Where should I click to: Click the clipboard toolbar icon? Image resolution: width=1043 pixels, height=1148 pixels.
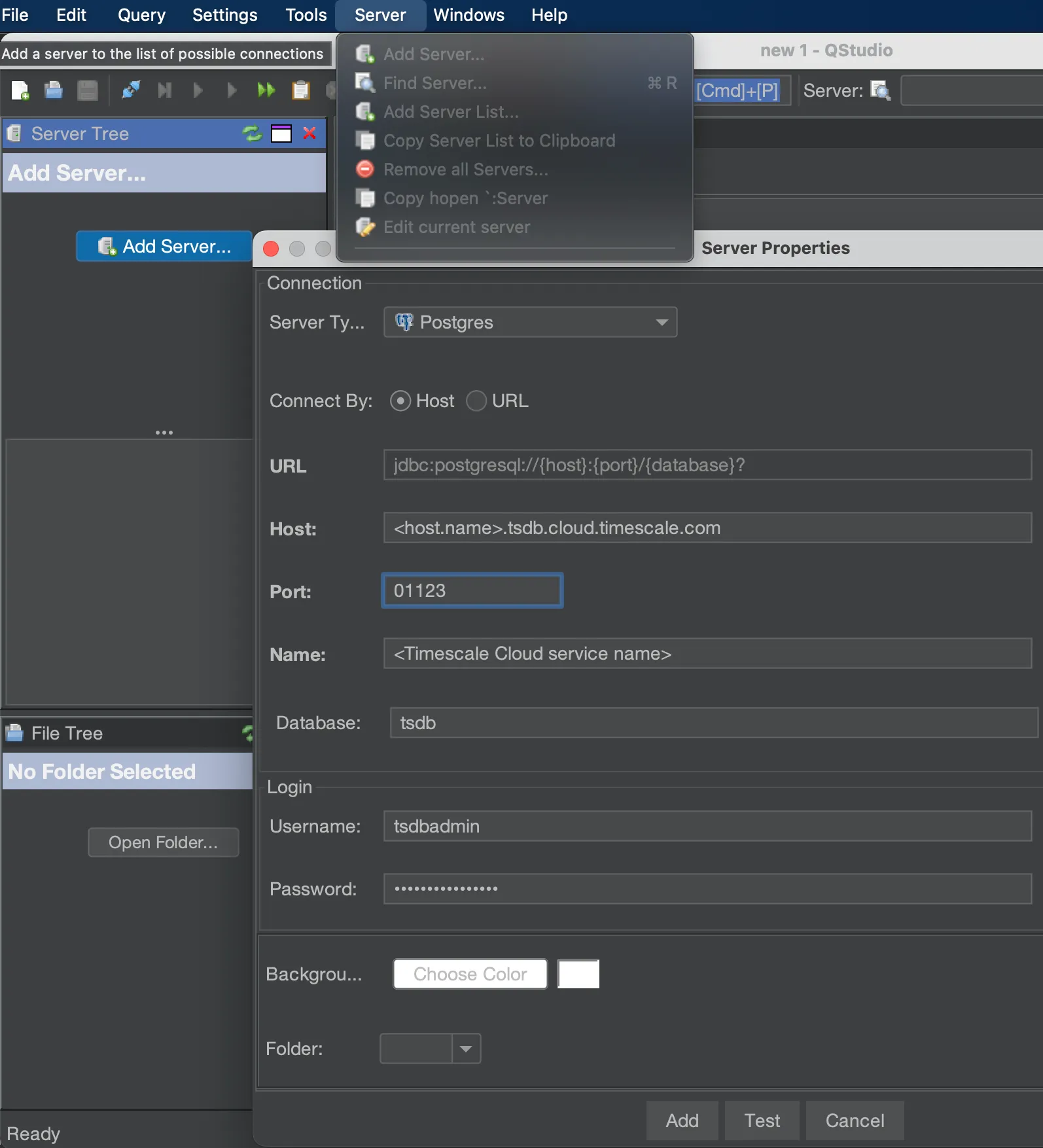tap(300, 90)
